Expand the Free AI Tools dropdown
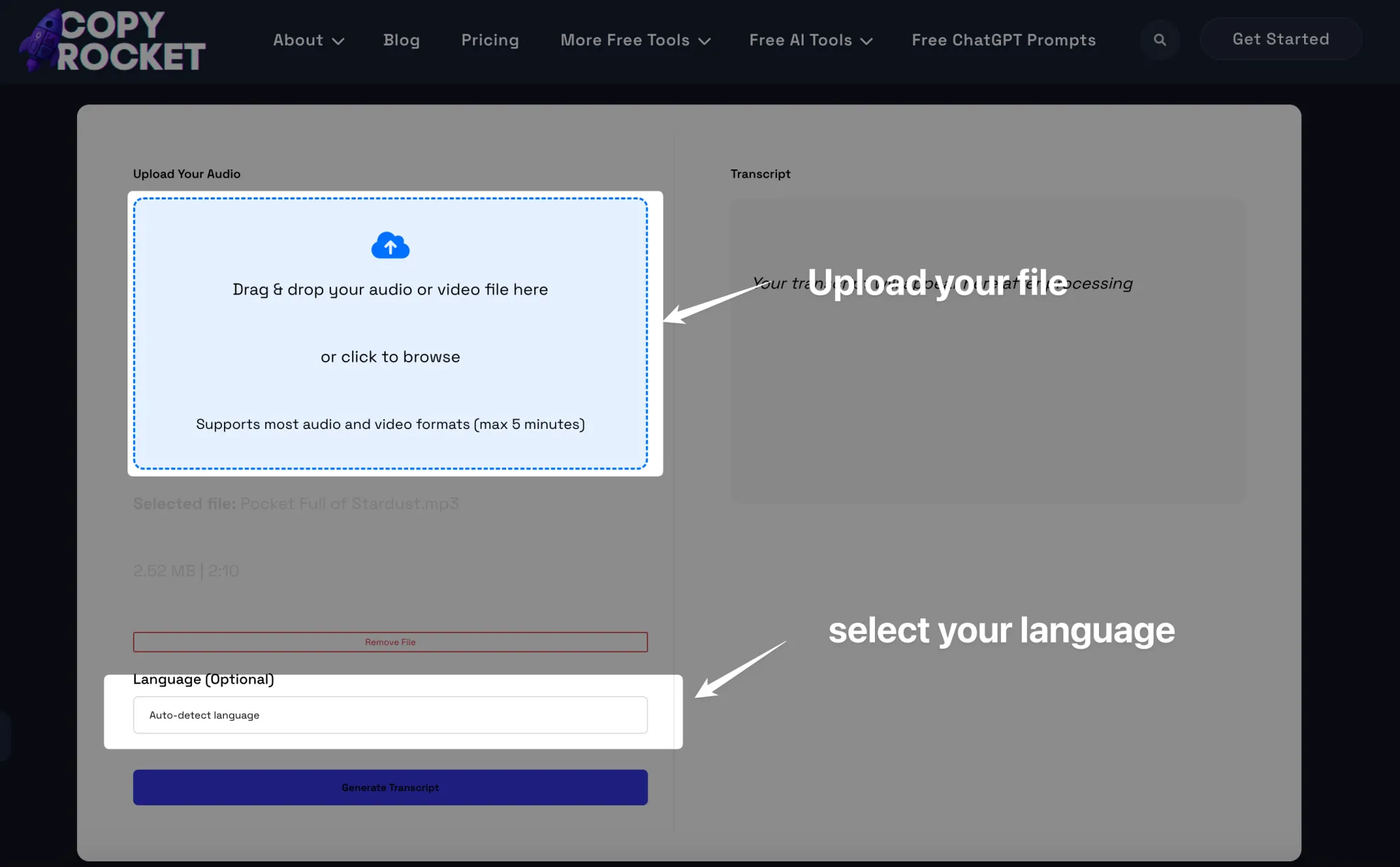The image size is (1400, 867). (x=810, y=40)
